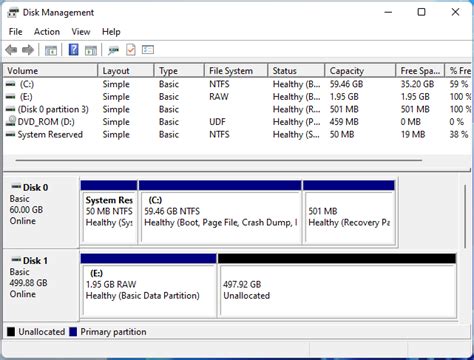The image size is (474, 360).
Task: Click the Show/Hide Action Pane icon
Action: click(x=91, y=50)
